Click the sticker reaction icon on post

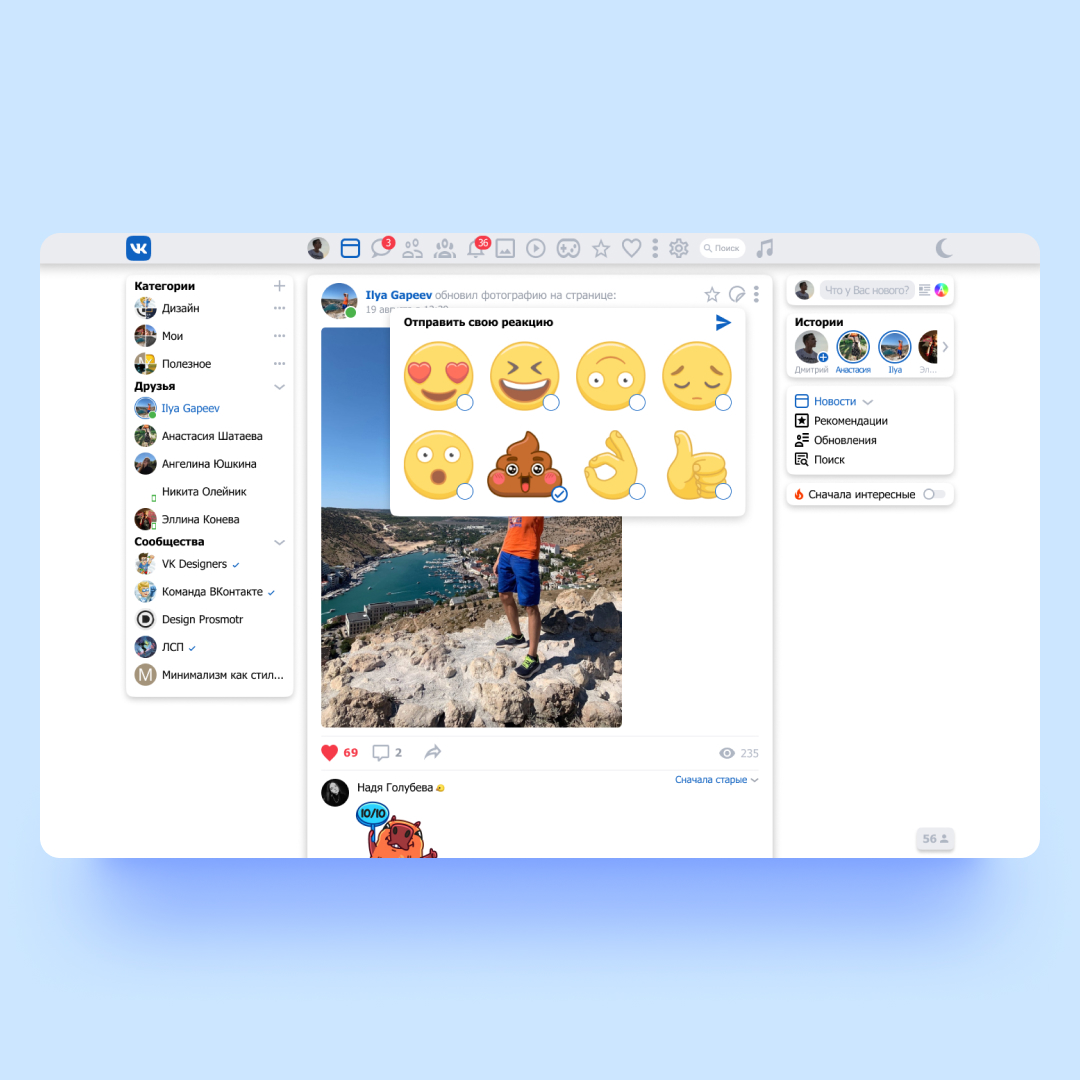736,295
